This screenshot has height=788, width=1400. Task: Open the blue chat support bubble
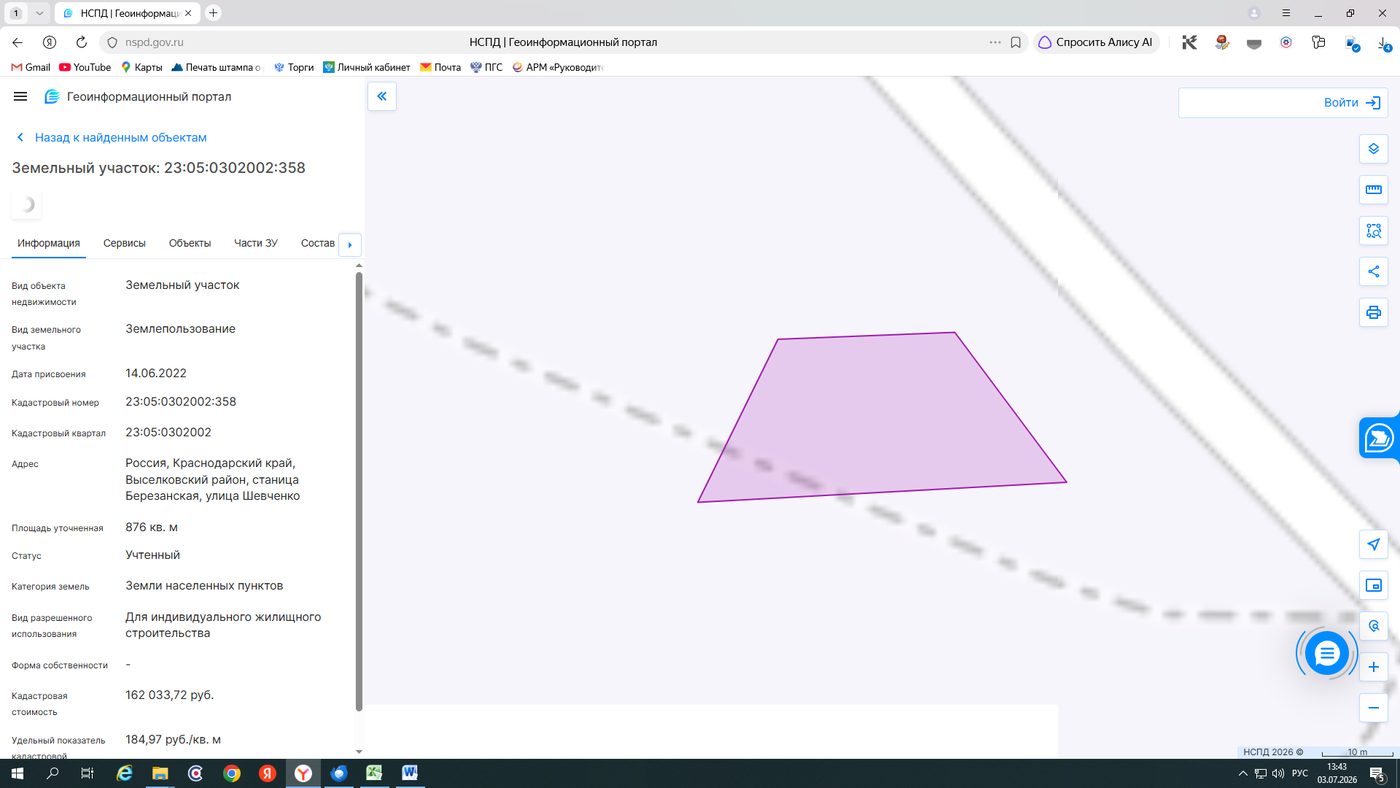click(x=1327, y=654)
